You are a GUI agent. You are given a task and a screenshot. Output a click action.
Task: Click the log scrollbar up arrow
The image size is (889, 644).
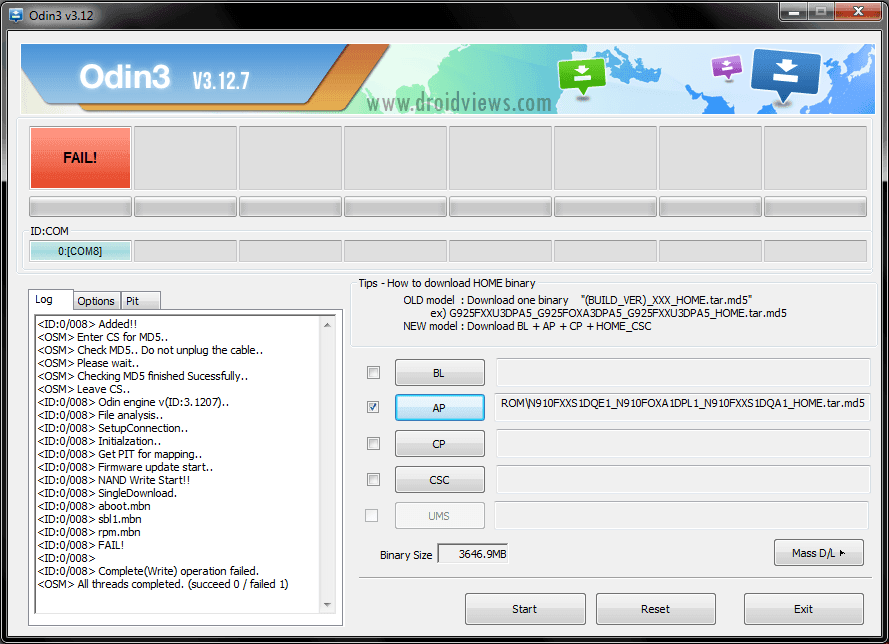coord(327,325)
